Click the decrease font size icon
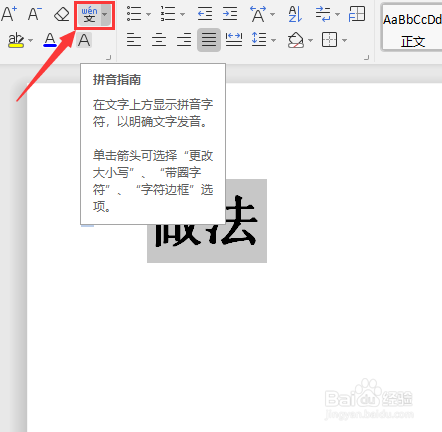This screenshot has height=432, width=442. click(x=35, y=14)
